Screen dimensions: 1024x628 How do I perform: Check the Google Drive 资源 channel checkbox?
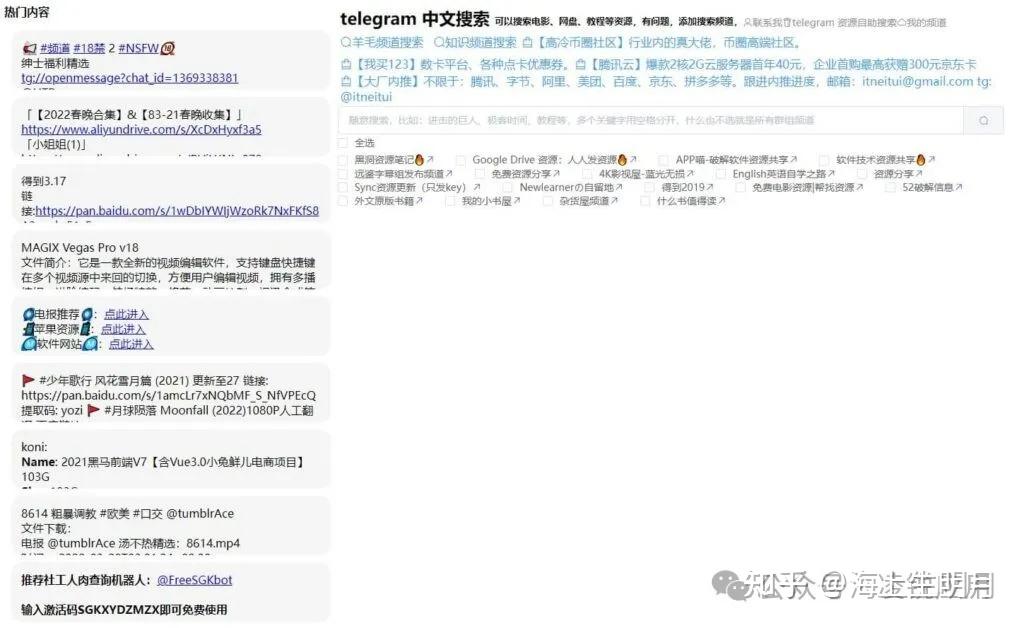tap(461, 159)
